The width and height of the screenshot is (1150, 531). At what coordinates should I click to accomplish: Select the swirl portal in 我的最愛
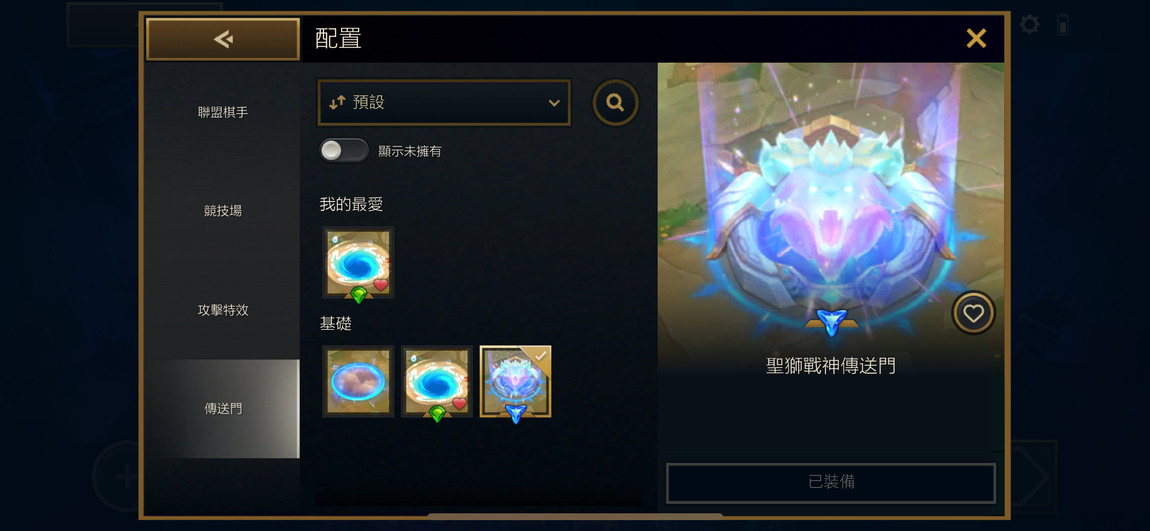(x=359, y=263)
